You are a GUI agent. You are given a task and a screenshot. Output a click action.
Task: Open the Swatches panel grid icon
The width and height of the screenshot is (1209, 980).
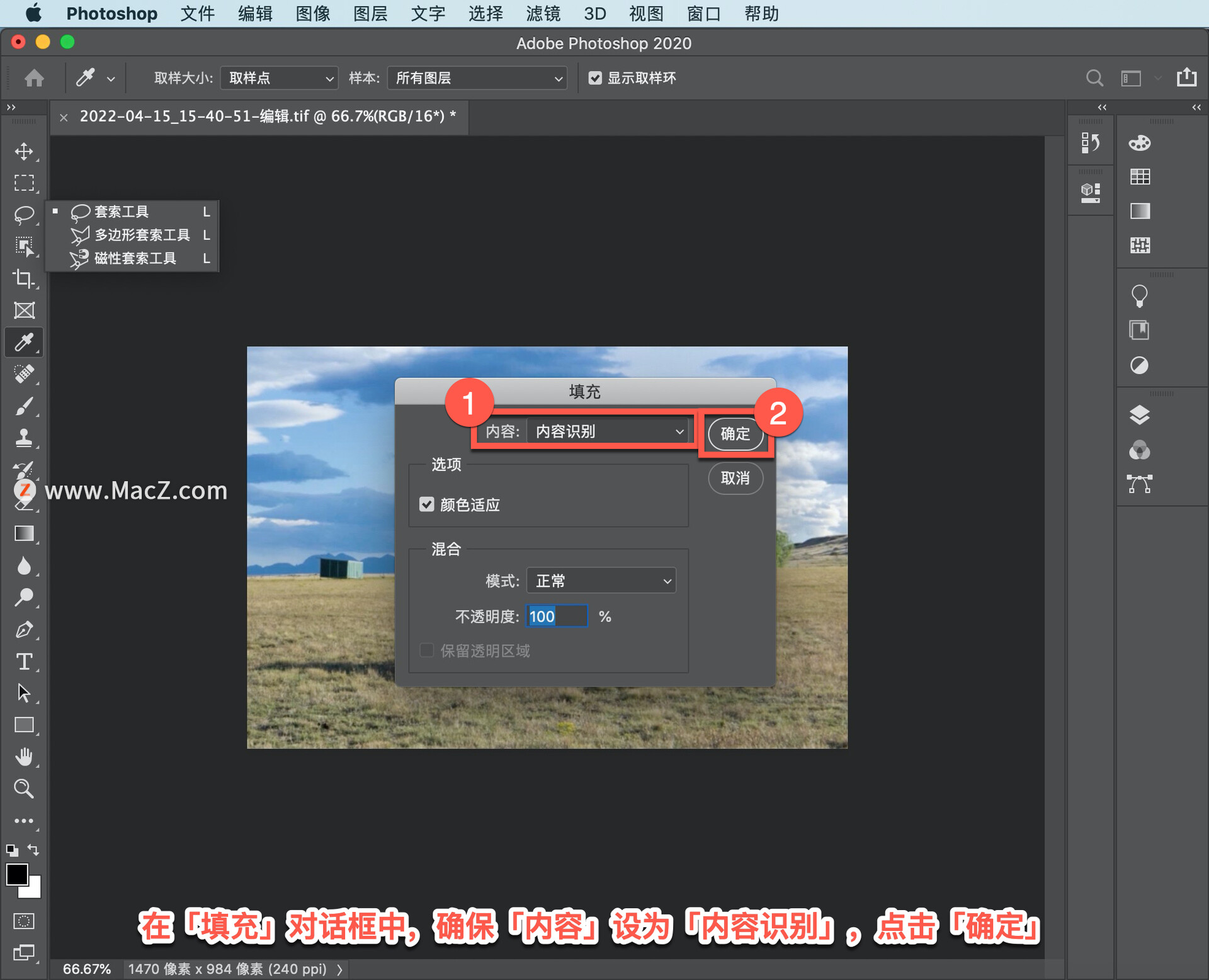[x=1140, y=177]
